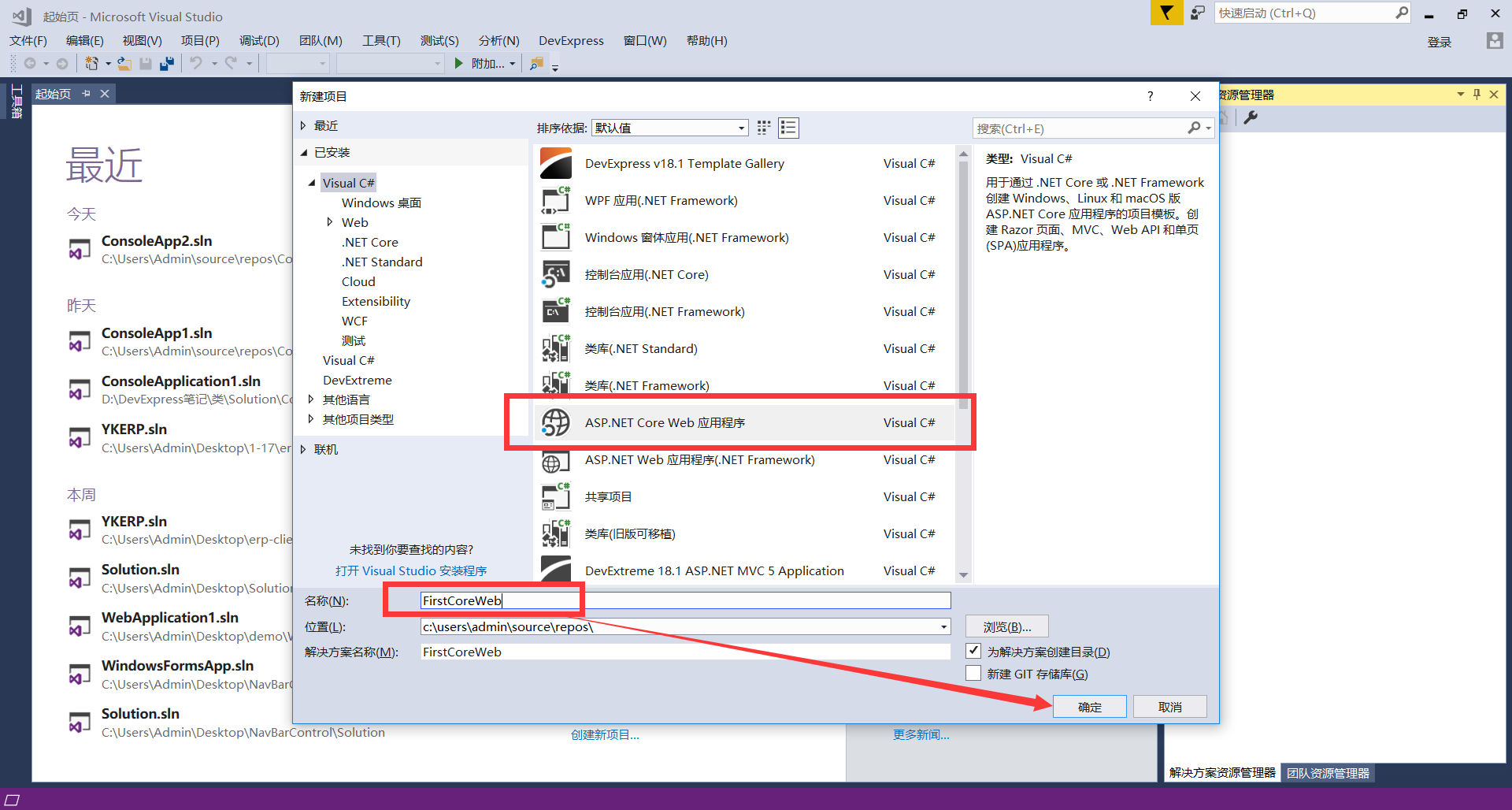Select the 控制台应用(.NET Core) template icon
The width and height of the screenshot is (1512, 810).
(556, 274)
